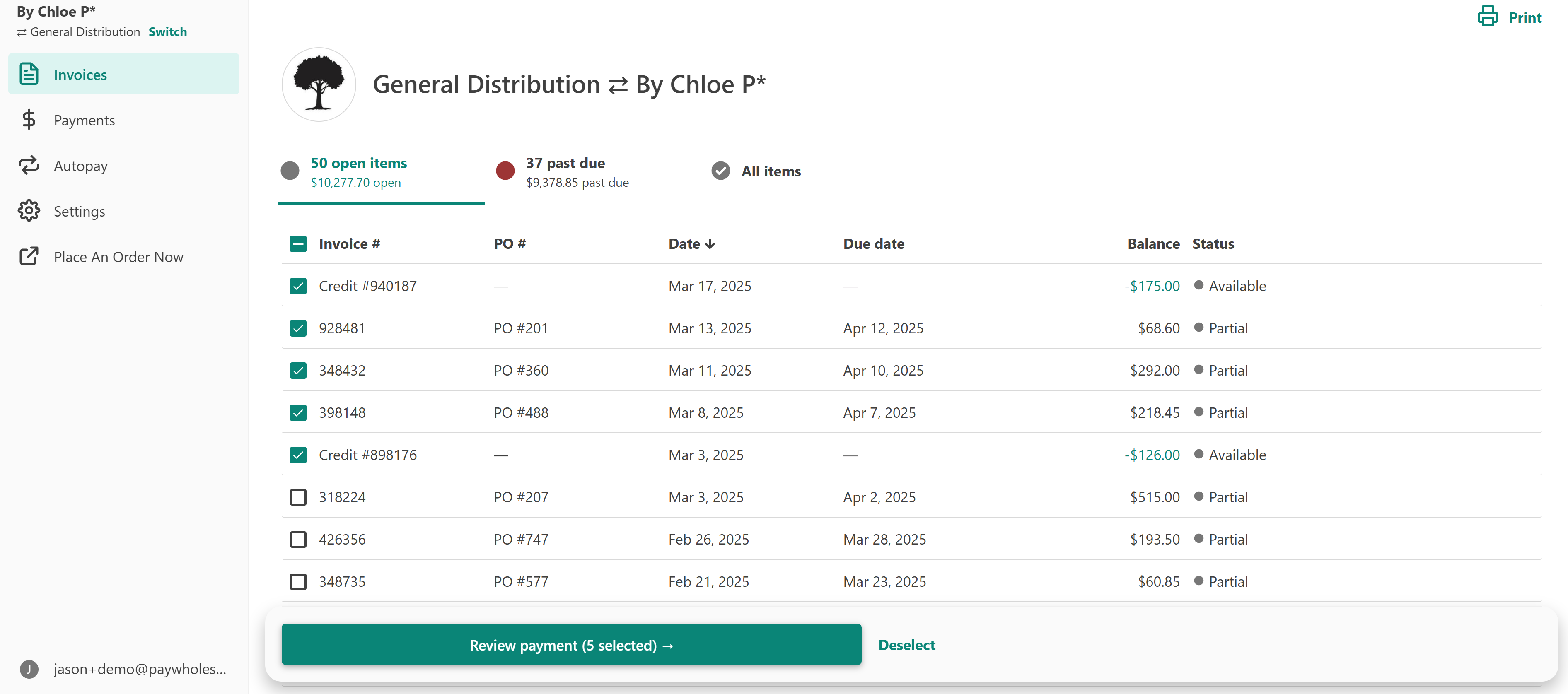Open the Payments menu item
This screenshot has height=694, width=1568.
point(123,120)
